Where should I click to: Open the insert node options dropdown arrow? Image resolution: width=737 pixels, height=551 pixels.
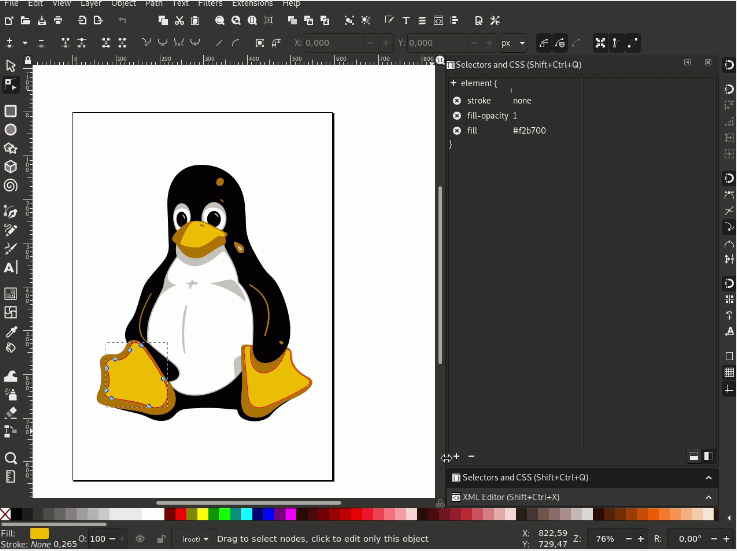pos(25,43)
